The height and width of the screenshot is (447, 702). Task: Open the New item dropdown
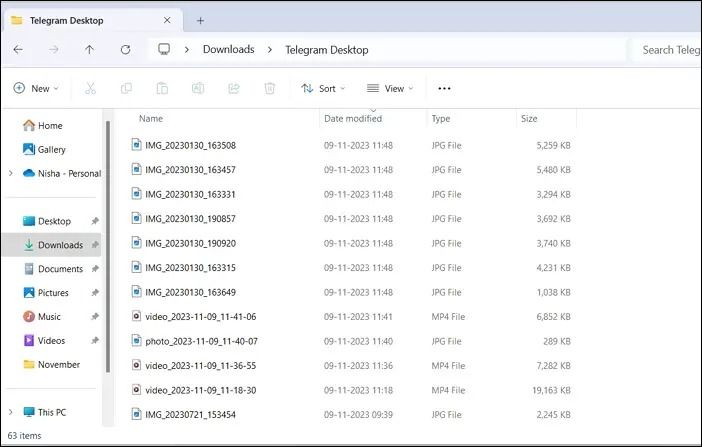36,88
